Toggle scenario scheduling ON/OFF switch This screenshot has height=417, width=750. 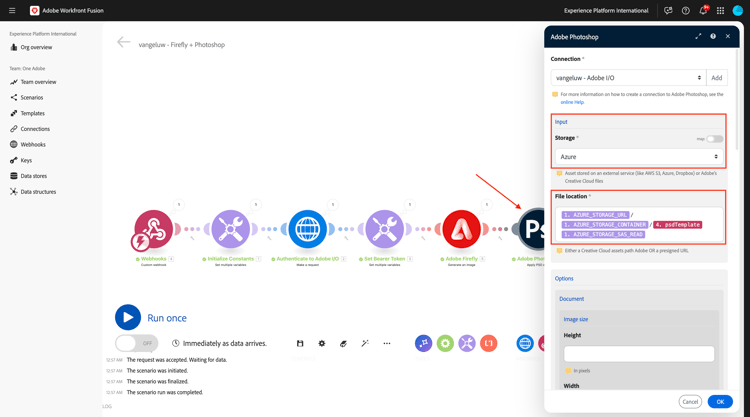pyautogui.click(x=136, y=343)
